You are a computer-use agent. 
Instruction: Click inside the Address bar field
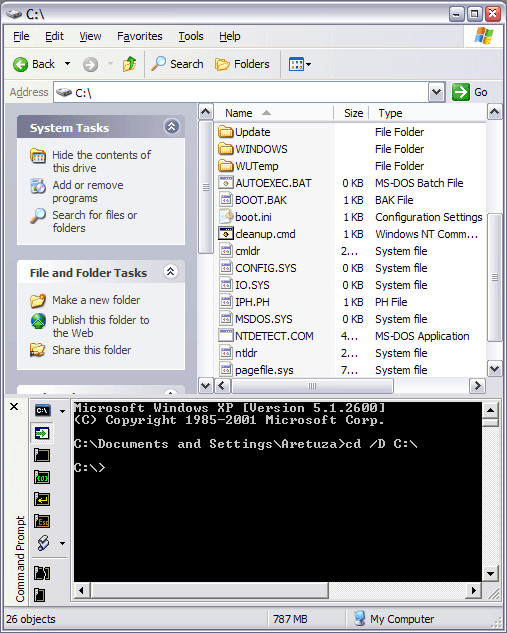click(x=241, y=92)
